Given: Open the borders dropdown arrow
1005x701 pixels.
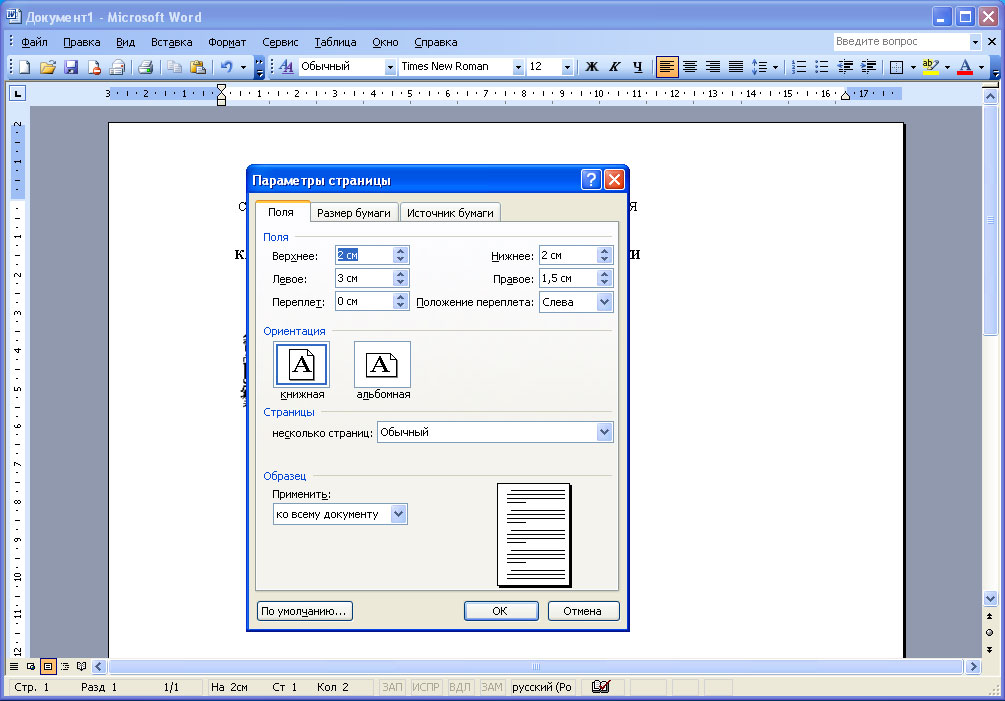Looking at the screenshot, I should (913, 67).
